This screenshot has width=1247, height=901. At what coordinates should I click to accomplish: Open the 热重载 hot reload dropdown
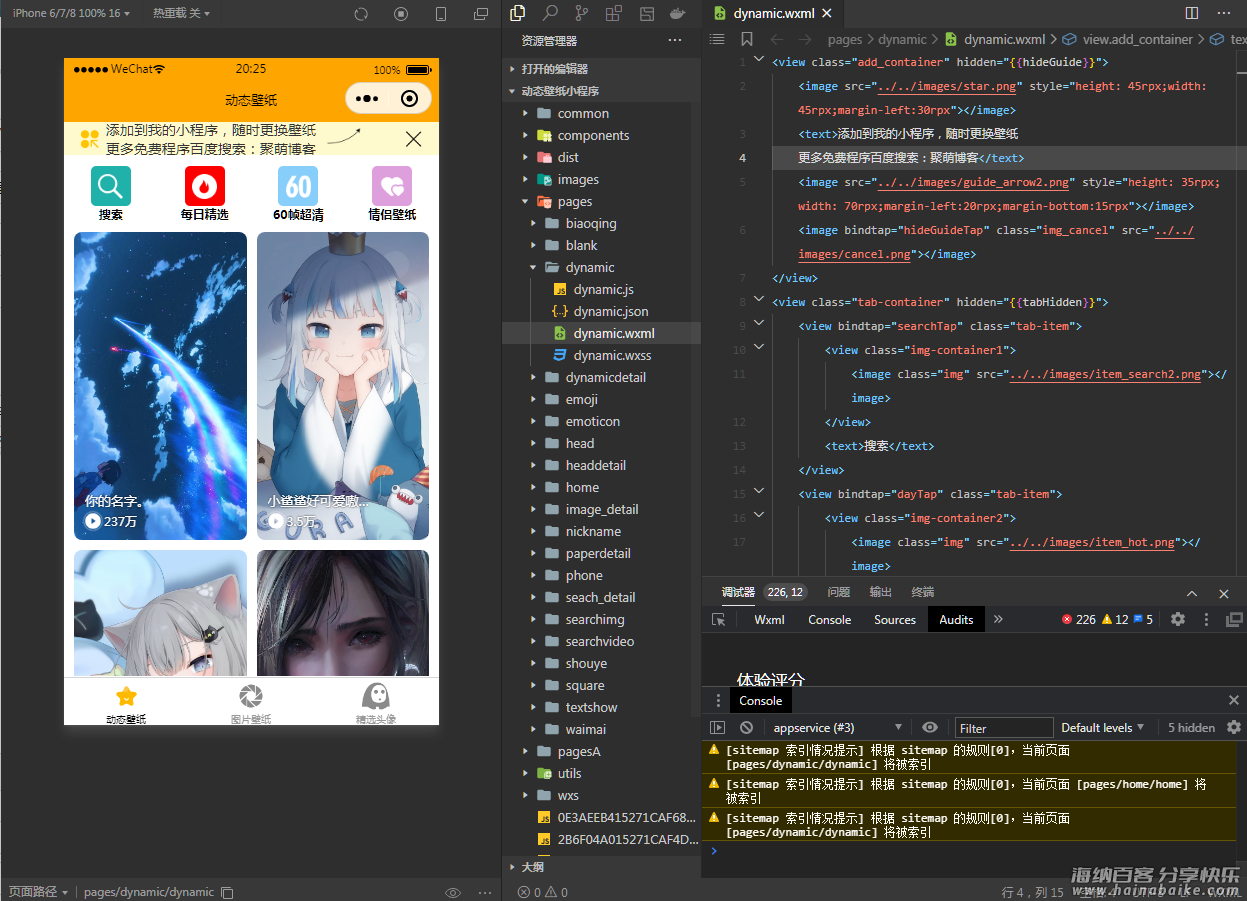coord(182,13)
